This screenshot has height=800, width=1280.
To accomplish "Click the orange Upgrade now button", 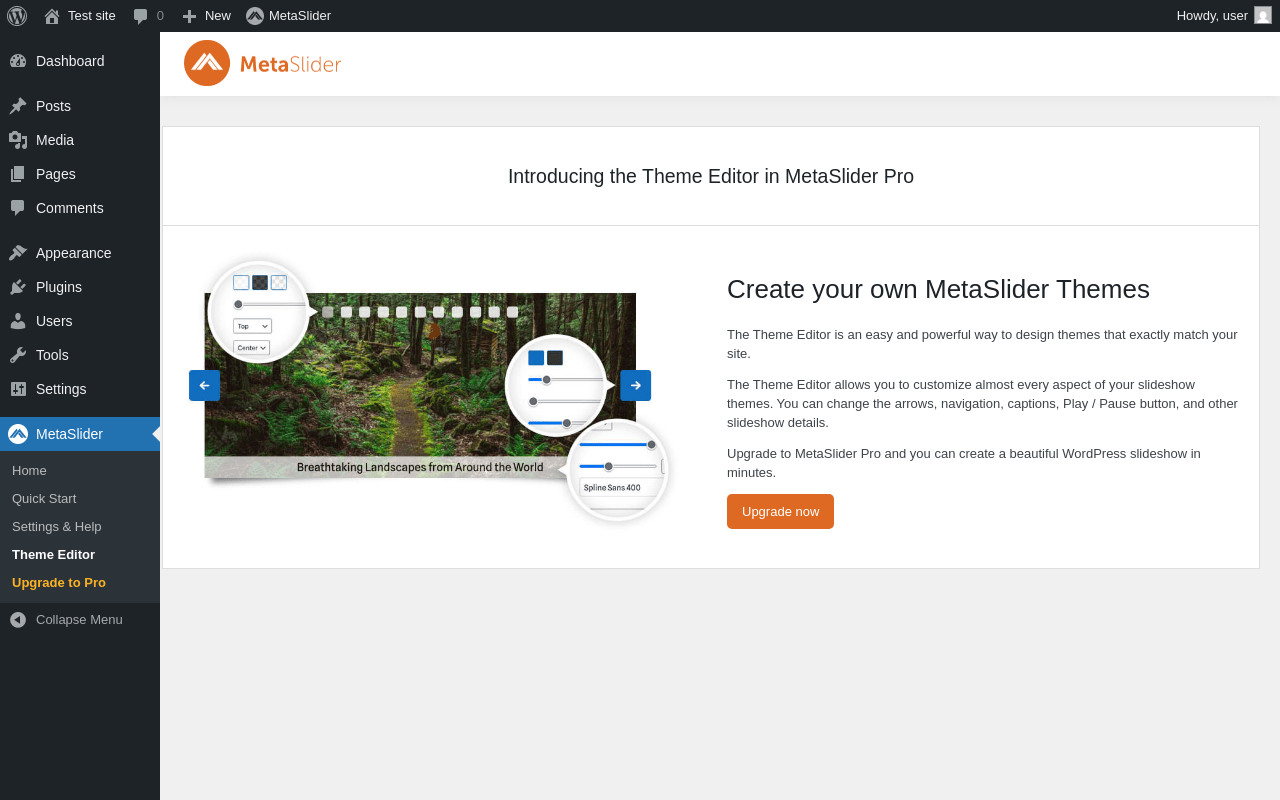I will [780, 511].
